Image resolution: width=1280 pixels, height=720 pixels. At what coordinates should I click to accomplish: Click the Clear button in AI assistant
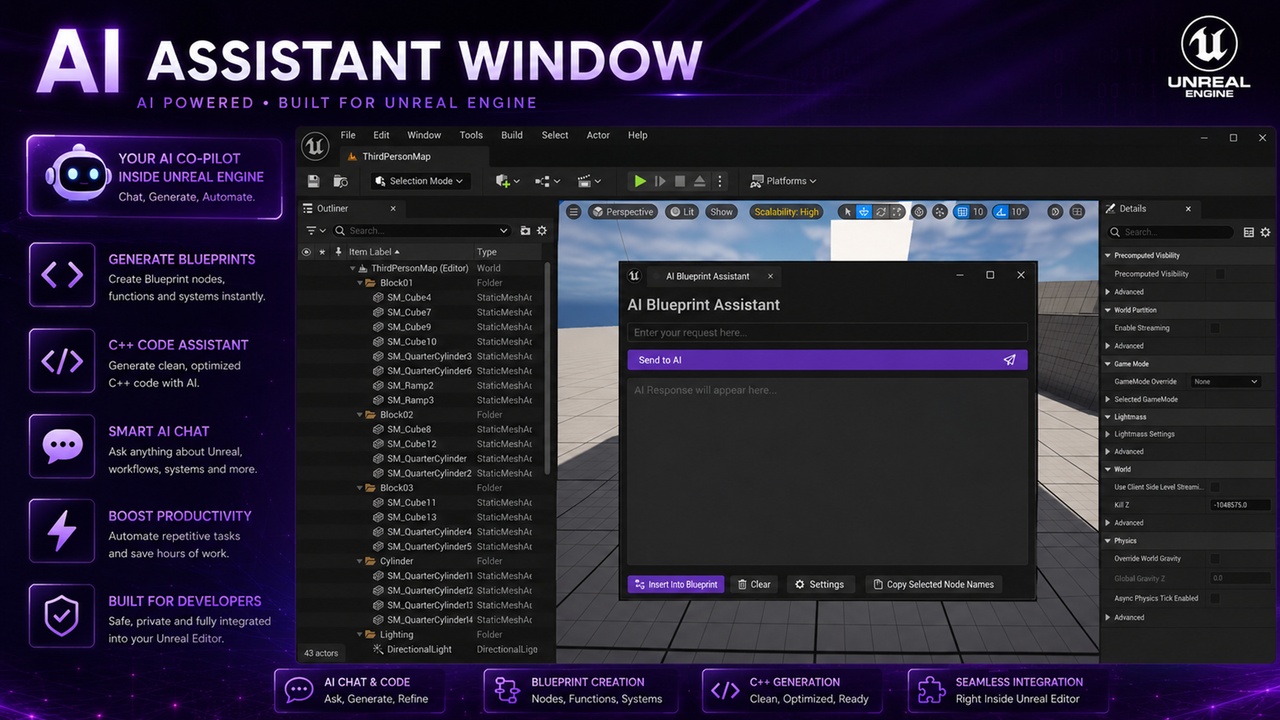pos(753,584)
